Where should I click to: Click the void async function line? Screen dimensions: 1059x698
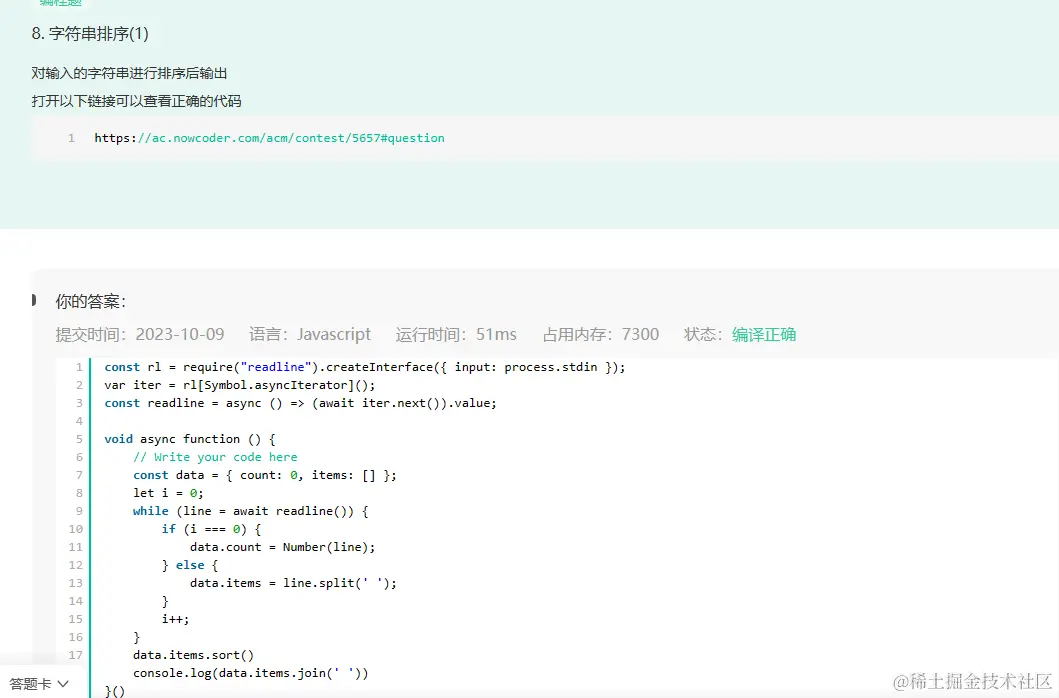tap(190, 439)
